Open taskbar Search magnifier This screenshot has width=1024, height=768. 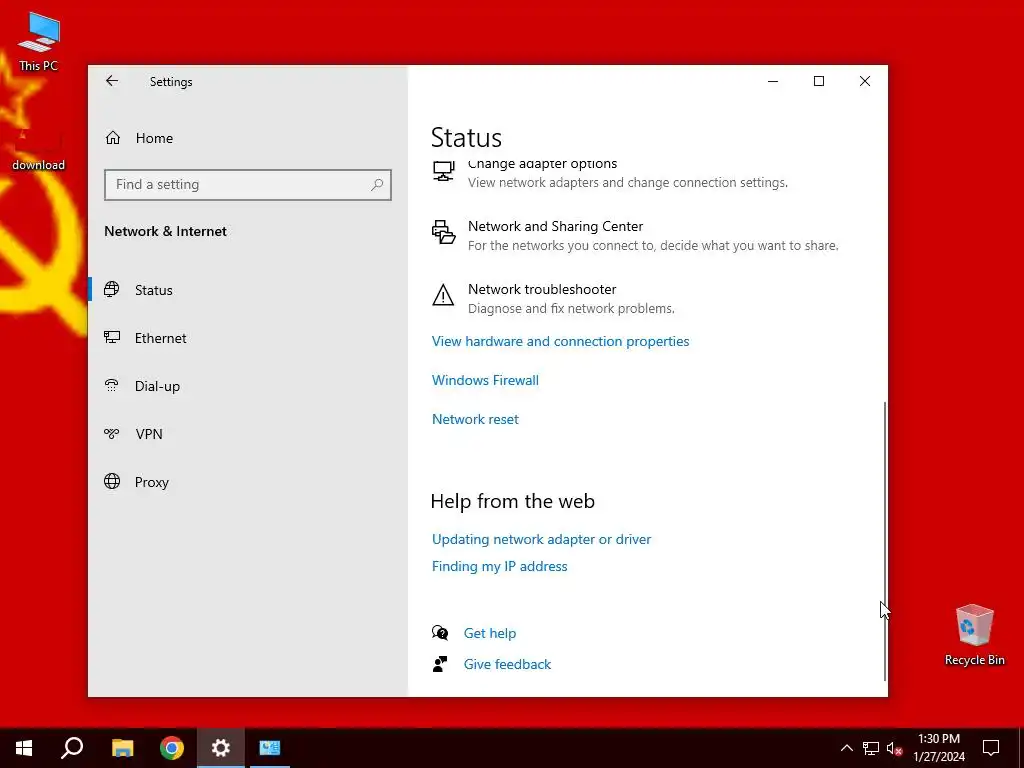pos(72,748)
